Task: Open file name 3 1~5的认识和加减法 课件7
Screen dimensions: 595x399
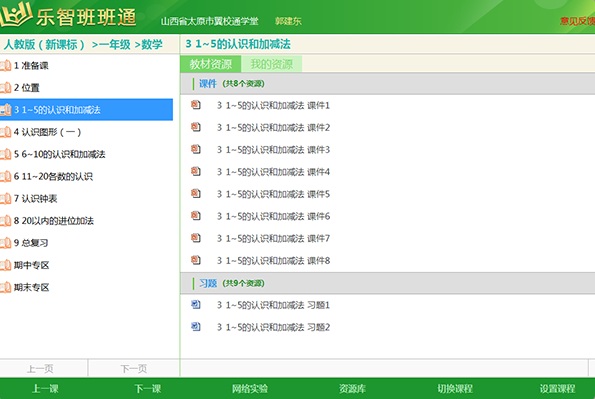Action: point(273,239)
